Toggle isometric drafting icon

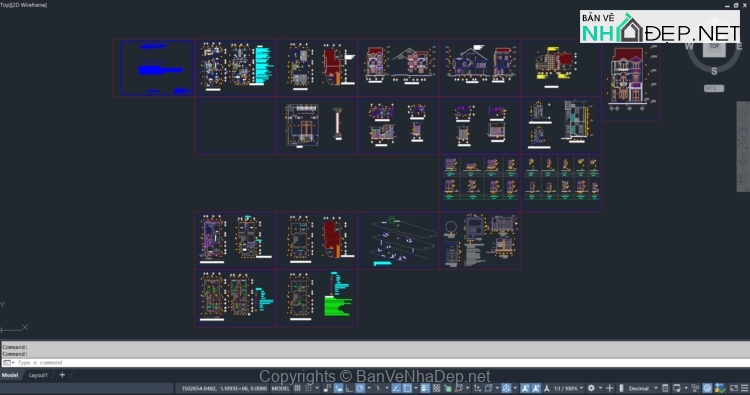378,388
